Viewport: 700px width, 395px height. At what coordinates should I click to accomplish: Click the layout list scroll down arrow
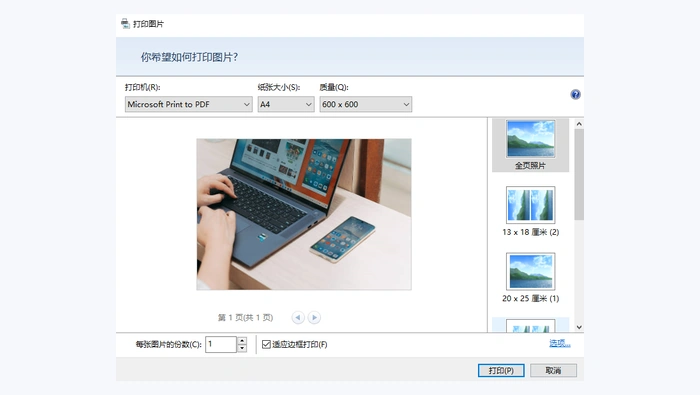click(x=579, y=327)
